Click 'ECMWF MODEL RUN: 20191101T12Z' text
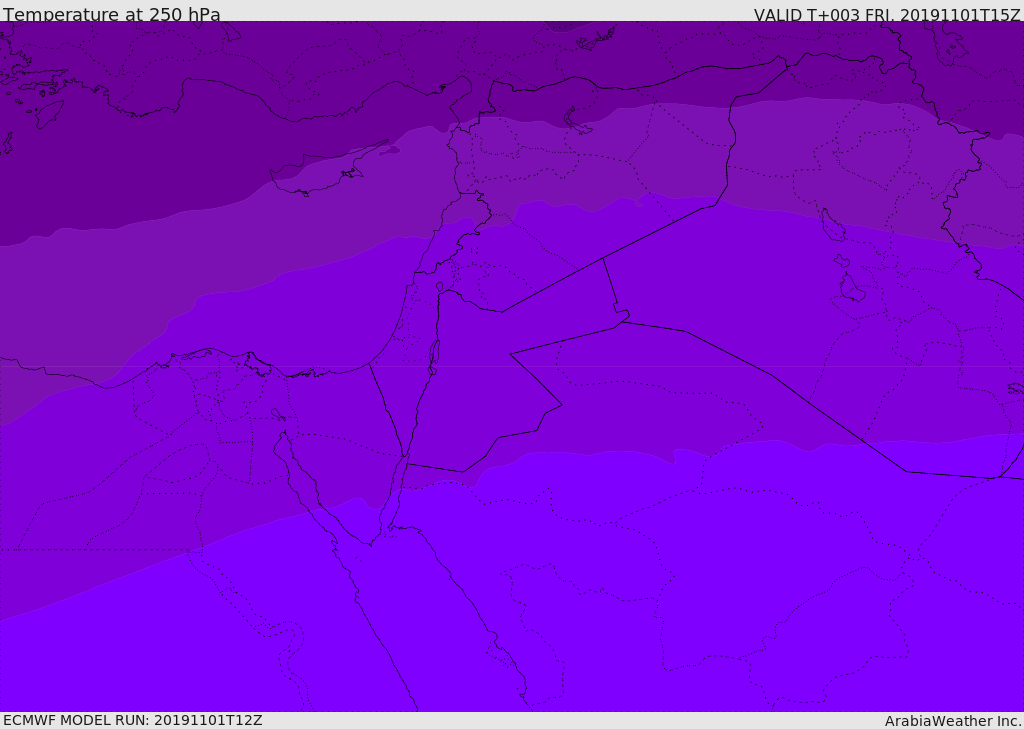This screenshot has width=1024, height=729. (x=133, y=720)
